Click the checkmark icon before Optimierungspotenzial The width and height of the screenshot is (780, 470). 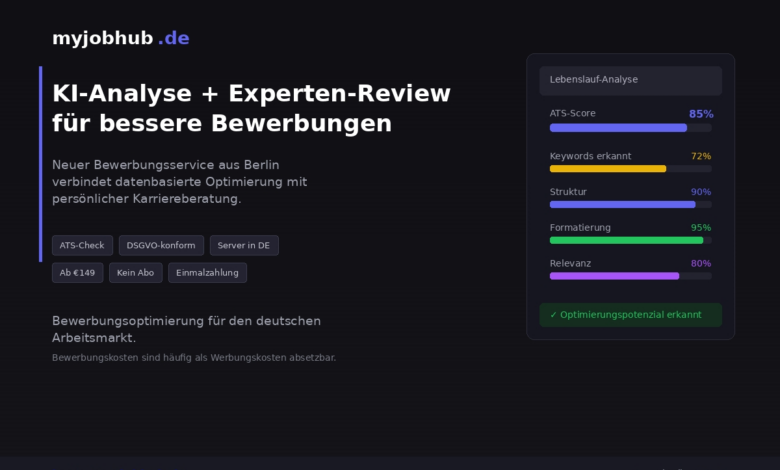point(553,315)
